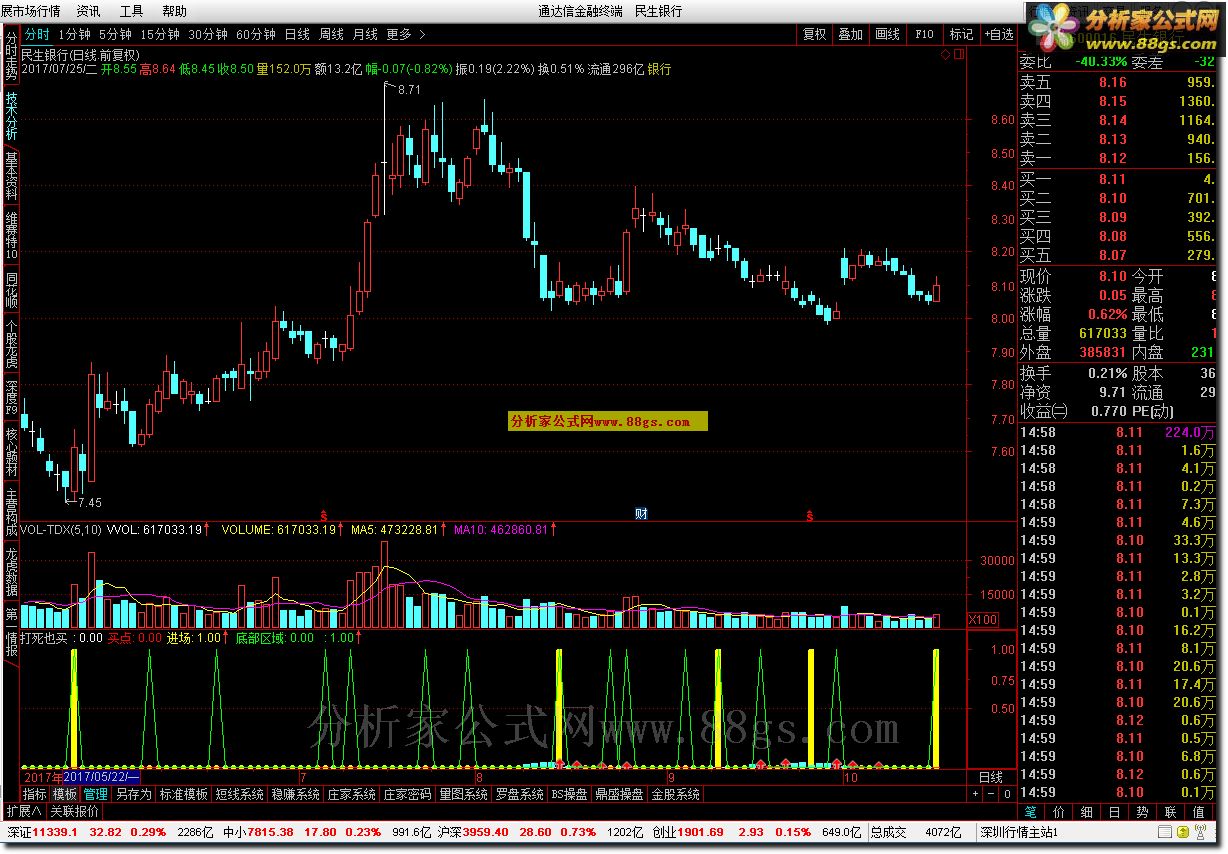Screen dimensions: 1228x854
Task: Click the 画线 drawing button
Action: (x=887, y=34)
